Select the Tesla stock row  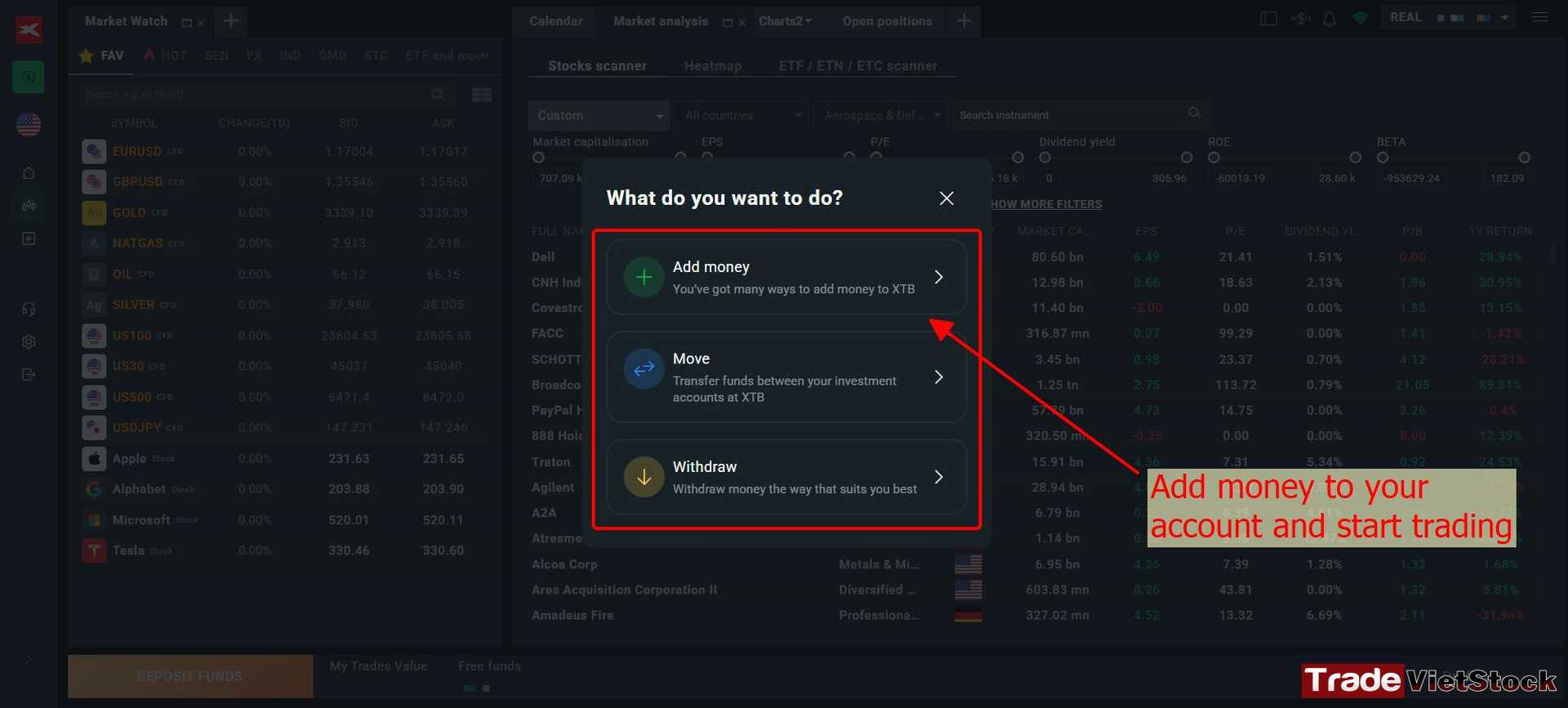[284, 550]
